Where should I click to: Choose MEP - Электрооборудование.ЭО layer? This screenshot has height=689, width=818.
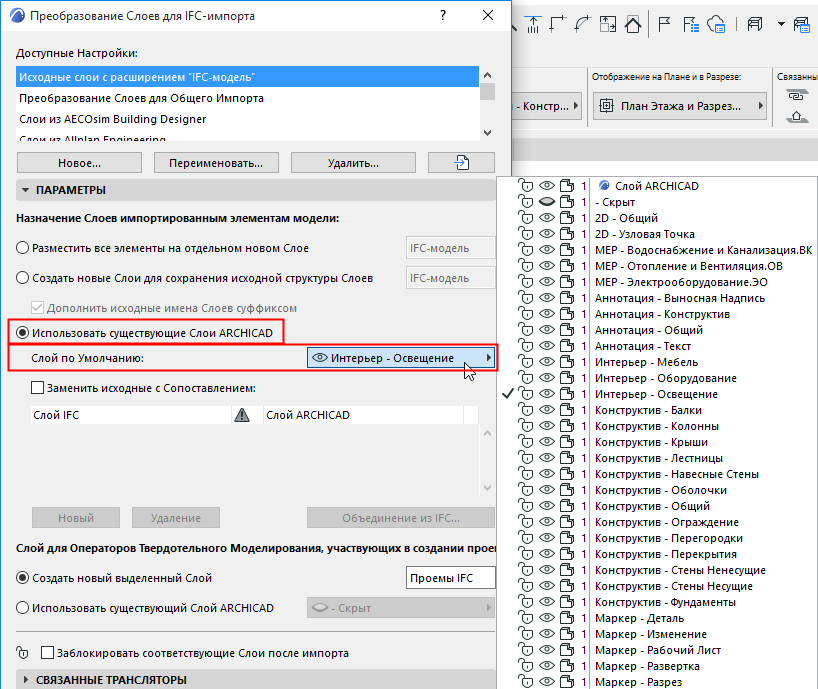click(681, 282)
